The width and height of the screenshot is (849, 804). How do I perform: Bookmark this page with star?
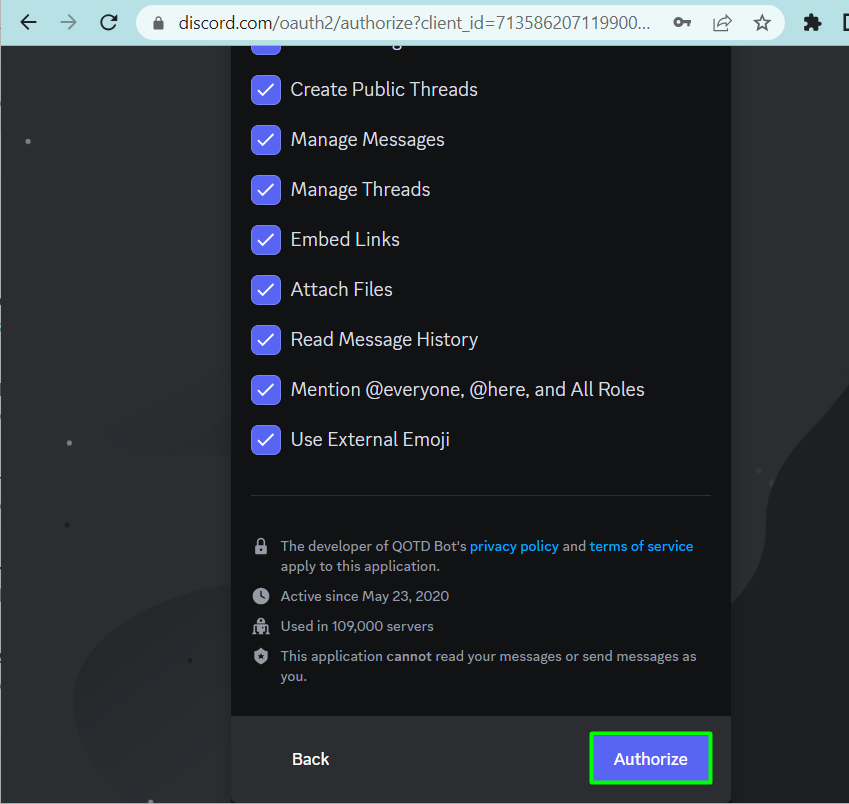[762, 23]
